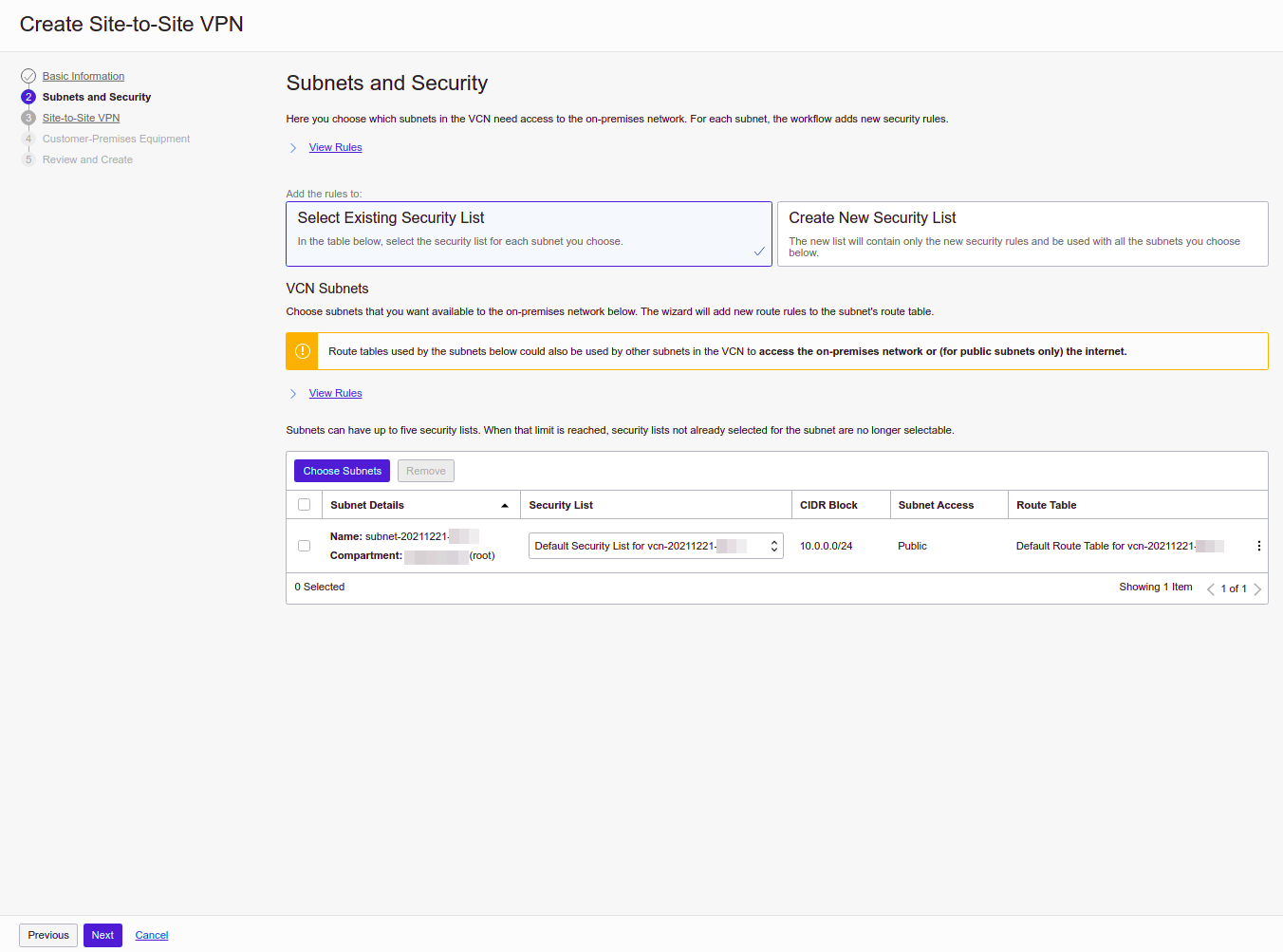The image size is (1283, 952).
Task: Click the Default Route Table cell text
Action: click(1120, 546)
